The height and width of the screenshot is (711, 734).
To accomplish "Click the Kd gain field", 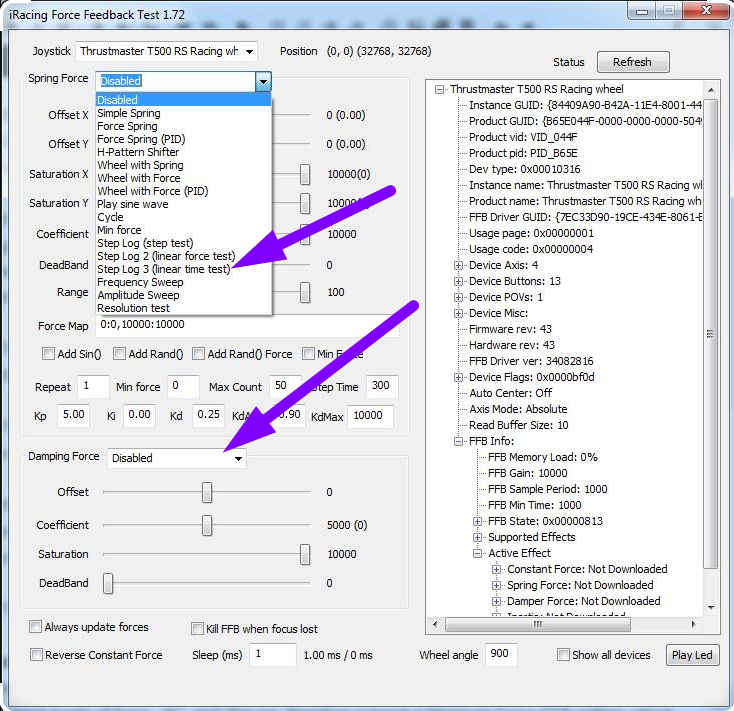I will 208,416.
